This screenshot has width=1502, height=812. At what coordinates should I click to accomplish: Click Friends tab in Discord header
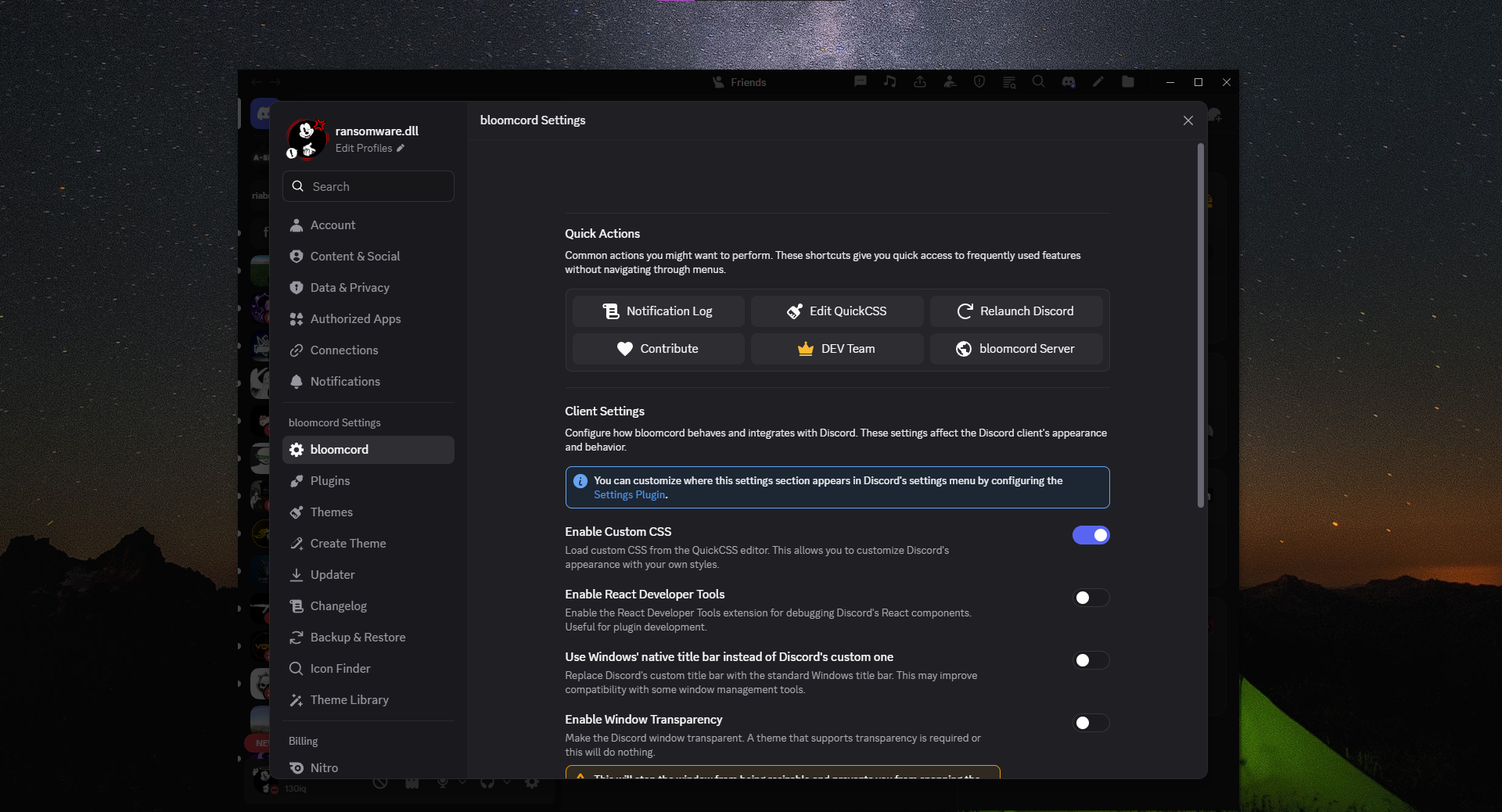pos(739,82)
